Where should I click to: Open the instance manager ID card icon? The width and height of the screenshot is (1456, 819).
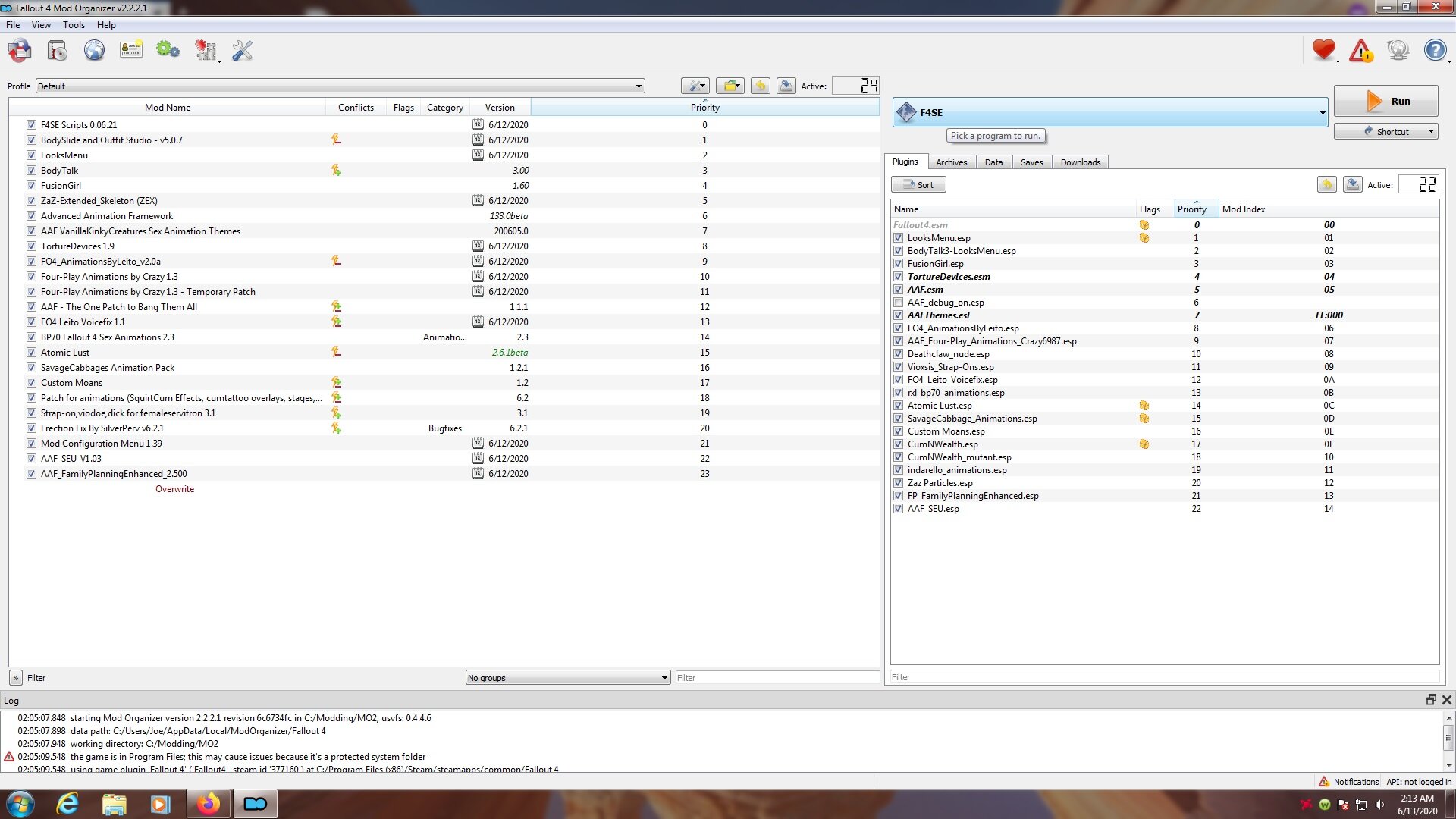tap(131, 51)
